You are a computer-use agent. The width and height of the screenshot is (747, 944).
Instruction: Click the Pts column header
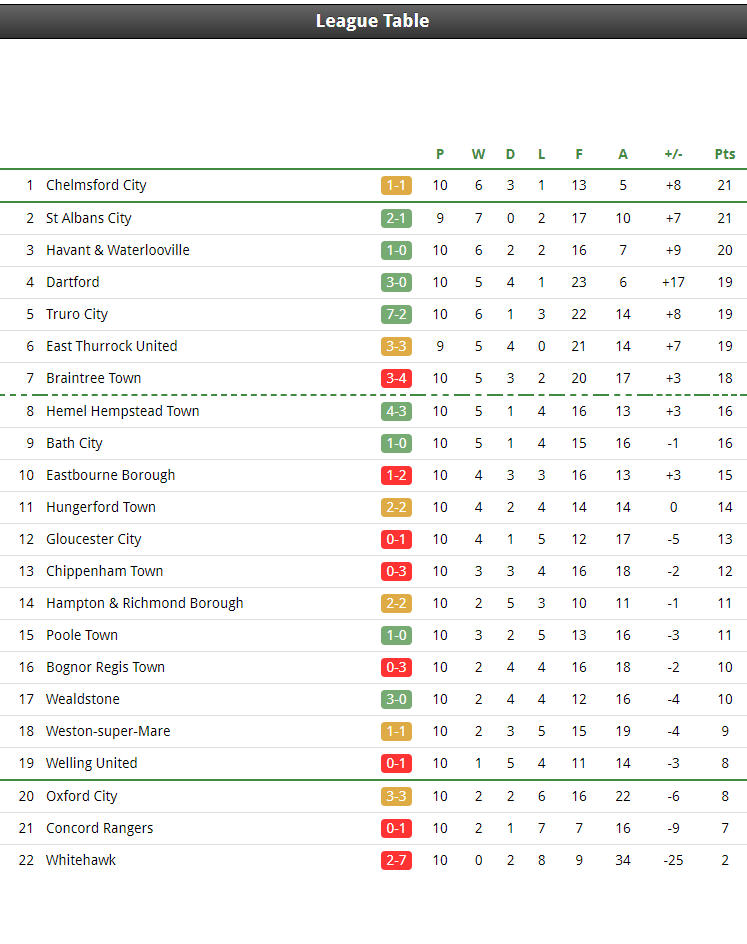tap(725, 154)
